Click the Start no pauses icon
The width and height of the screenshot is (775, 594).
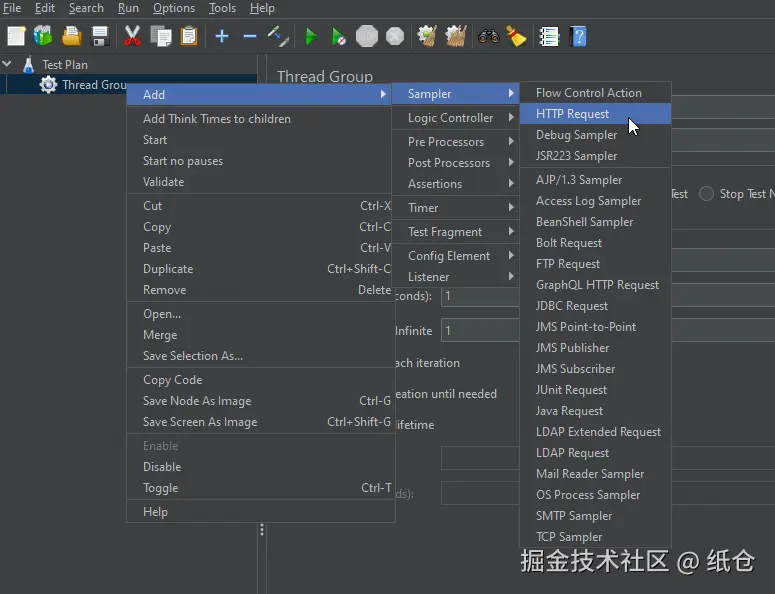coord(339,36)
